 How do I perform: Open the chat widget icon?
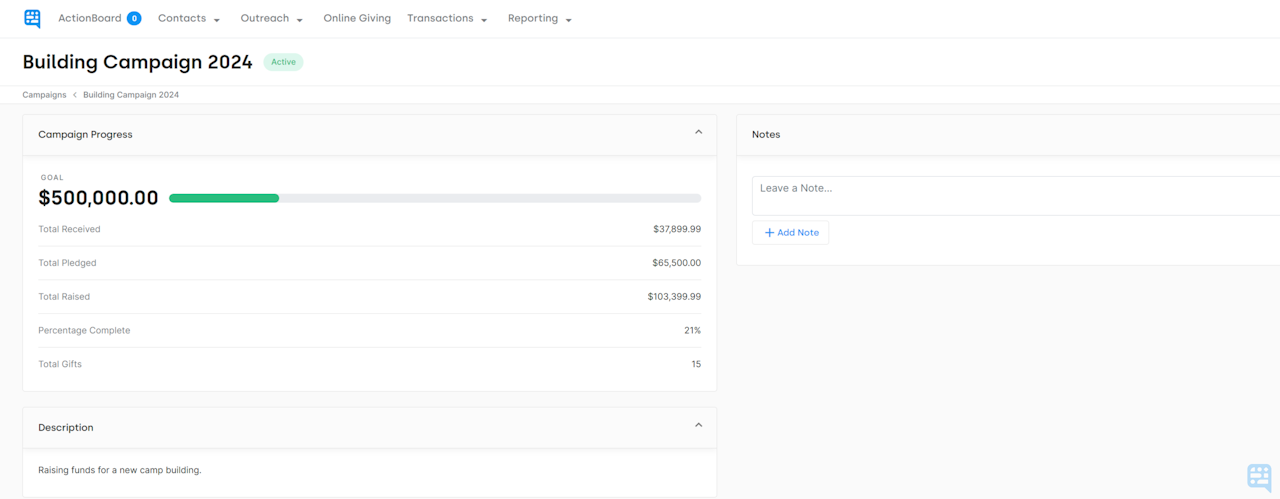1259,477
